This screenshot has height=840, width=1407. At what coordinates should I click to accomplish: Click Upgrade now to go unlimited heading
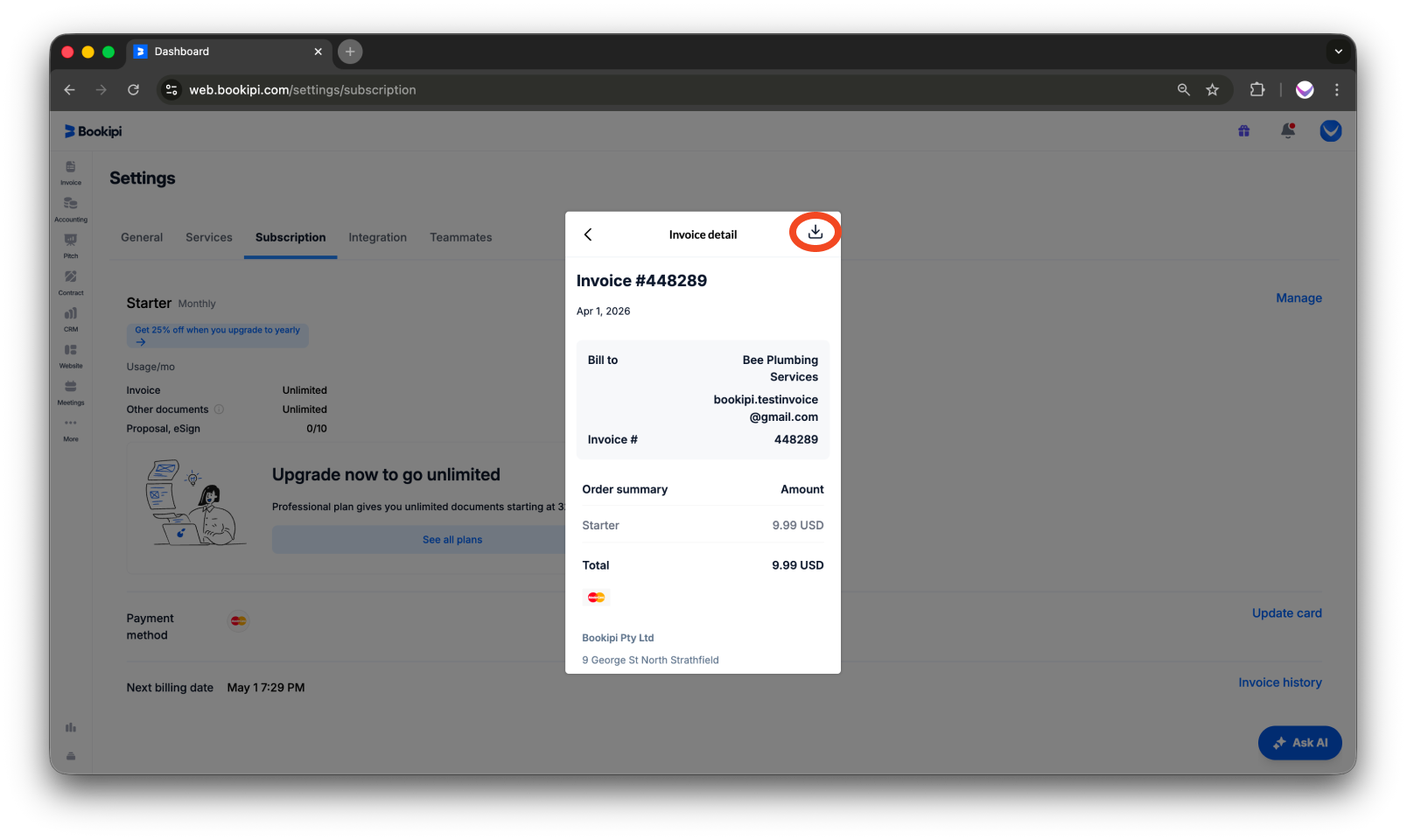386,475
